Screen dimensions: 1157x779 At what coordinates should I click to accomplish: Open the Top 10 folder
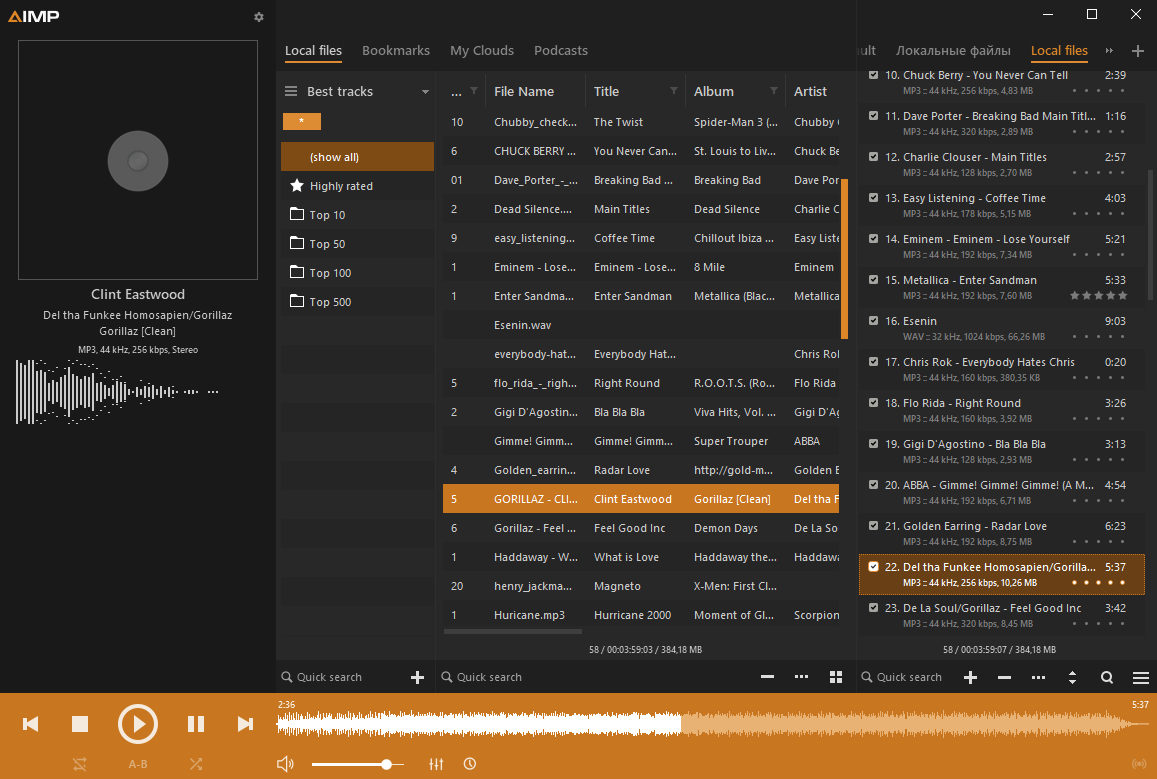pyautogui.click(x=357, y=215)
